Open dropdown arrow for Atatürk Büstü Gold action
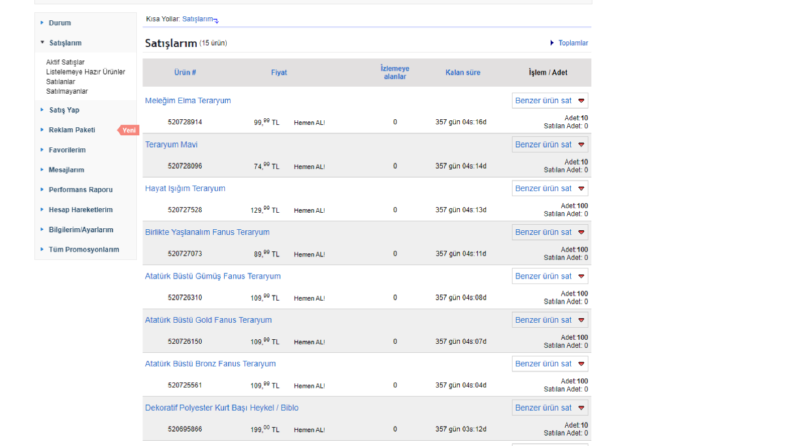This screenshot has width=793, height=446. pos(581,320)
